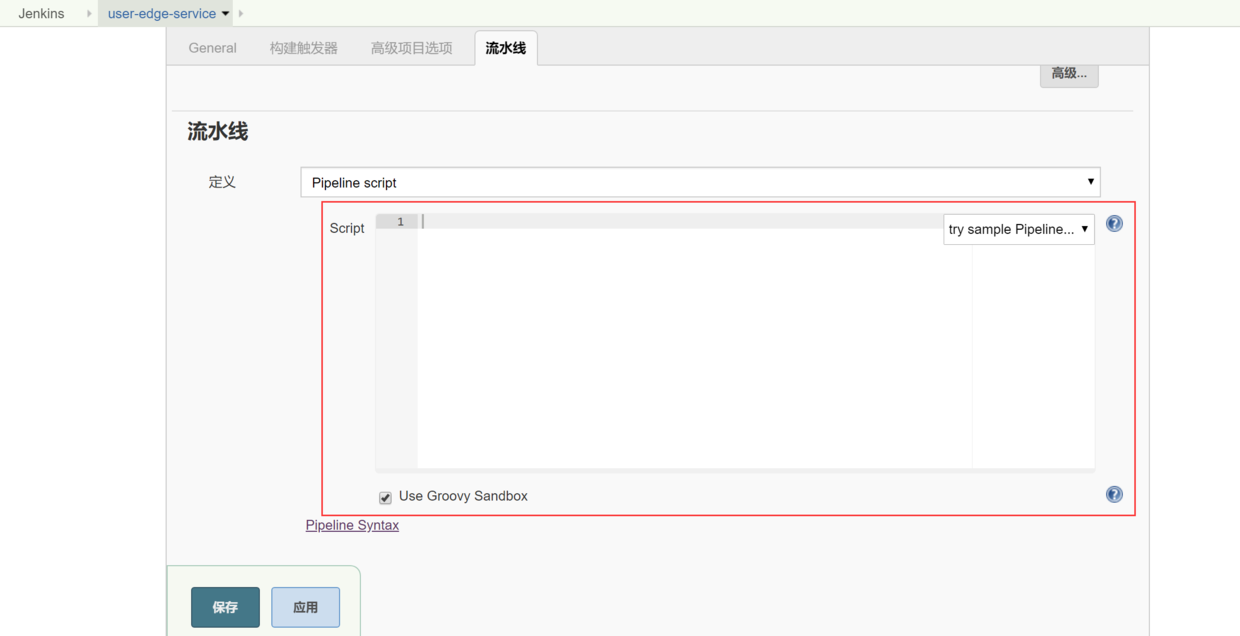Viewport: 1240px width, 636px height.
Task: Switch to the General tab
Action: click(x=211, y=47)
